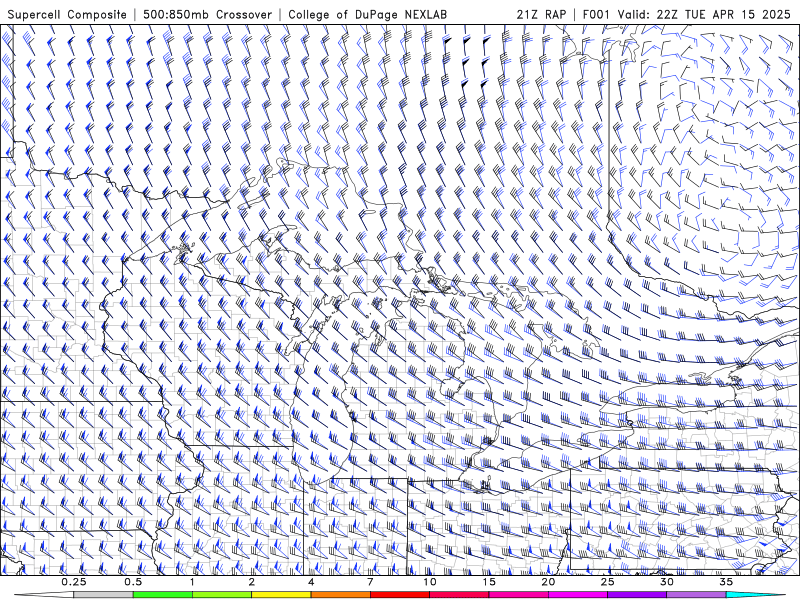Click the crimson 10–15 color bar segment
Image resolution: width=800 pixels, height=600 pixels.
459,595
